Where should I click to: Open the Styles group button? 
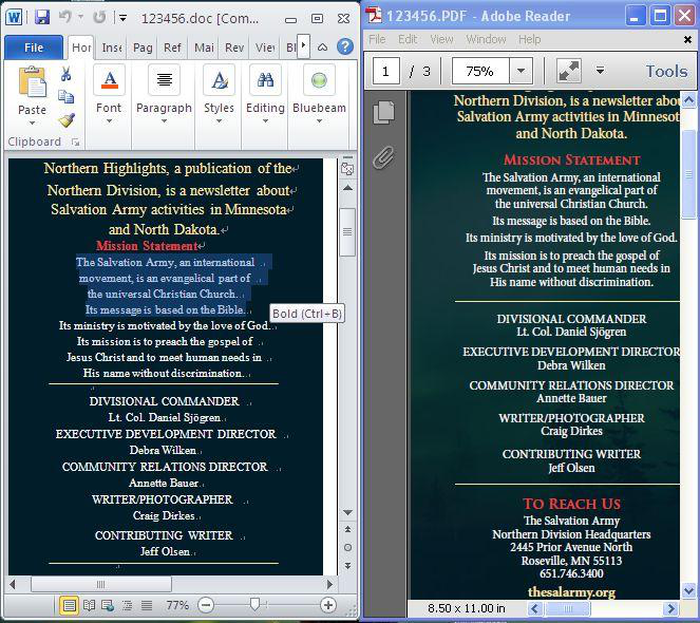219,95
